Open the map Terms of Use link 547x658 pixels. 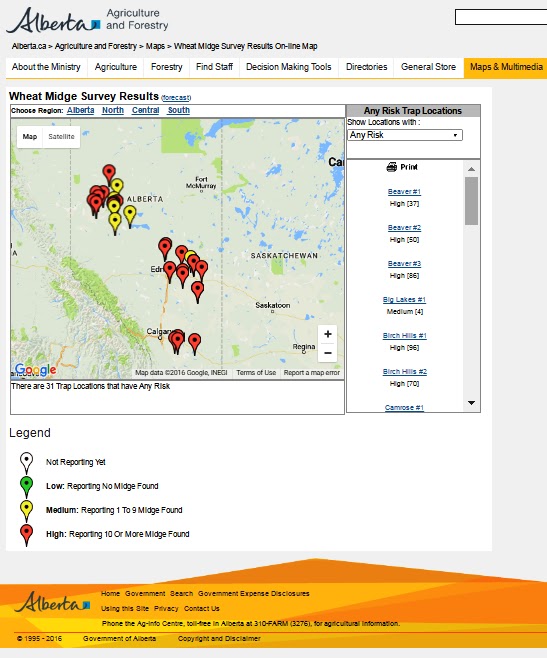[256, 373]
